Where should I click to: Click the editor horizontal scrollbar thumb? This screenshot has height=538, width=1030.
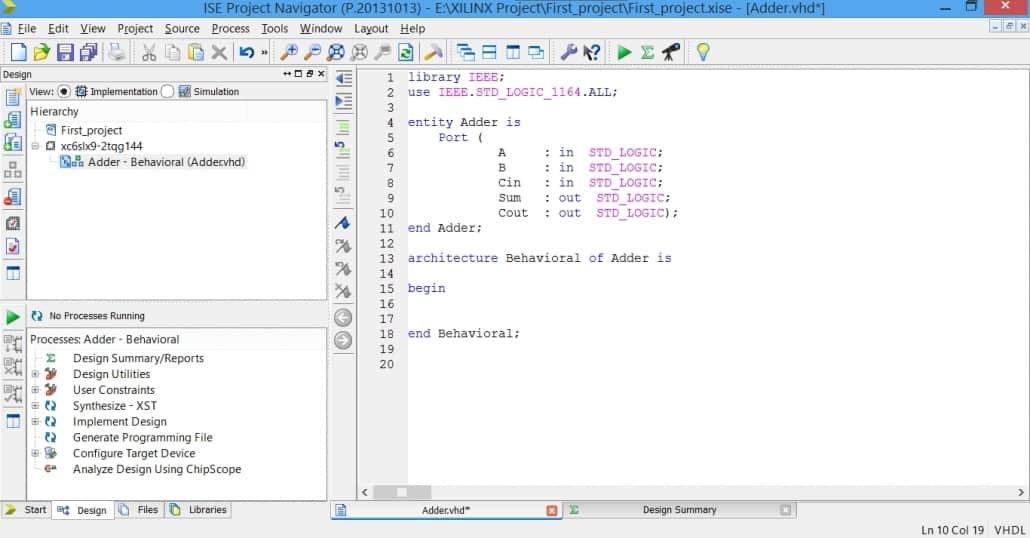(x=401, y=492)
